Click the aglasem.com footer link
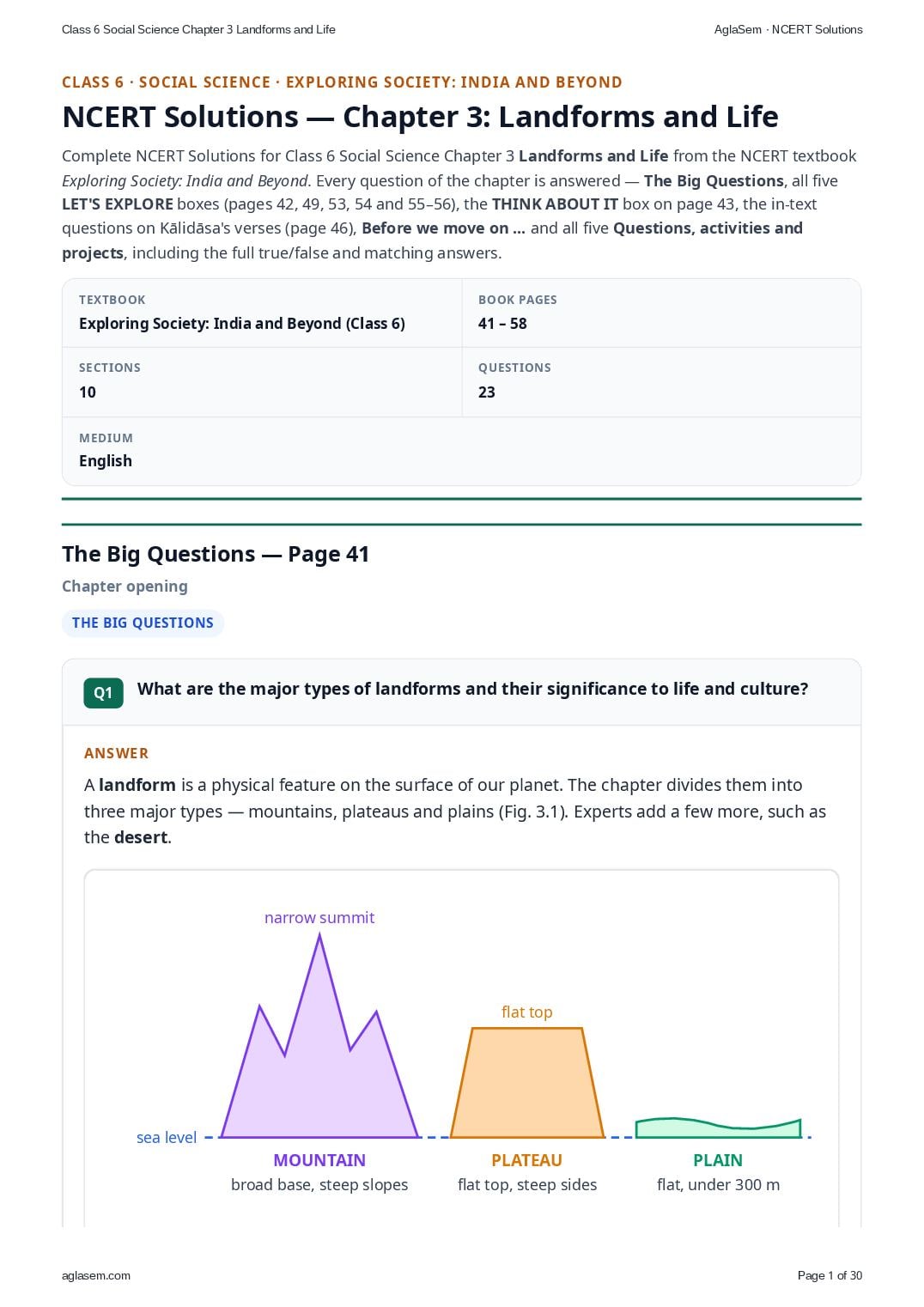The width and height of the screenshot is (924, 1307). 96,1275
